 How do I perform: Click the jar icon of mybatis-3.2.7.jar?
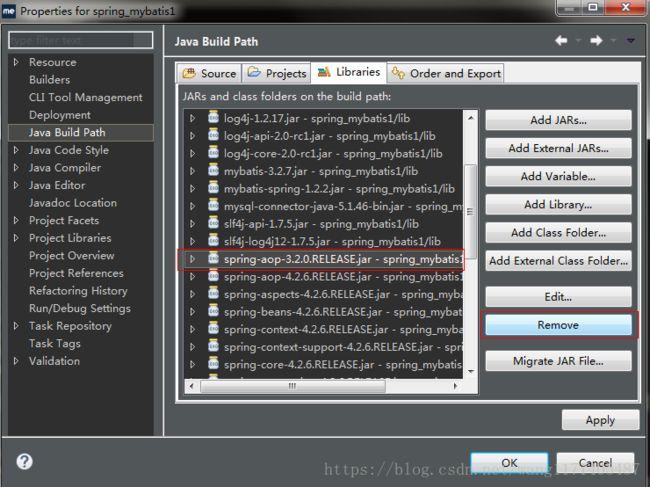[x=213, y=170]
